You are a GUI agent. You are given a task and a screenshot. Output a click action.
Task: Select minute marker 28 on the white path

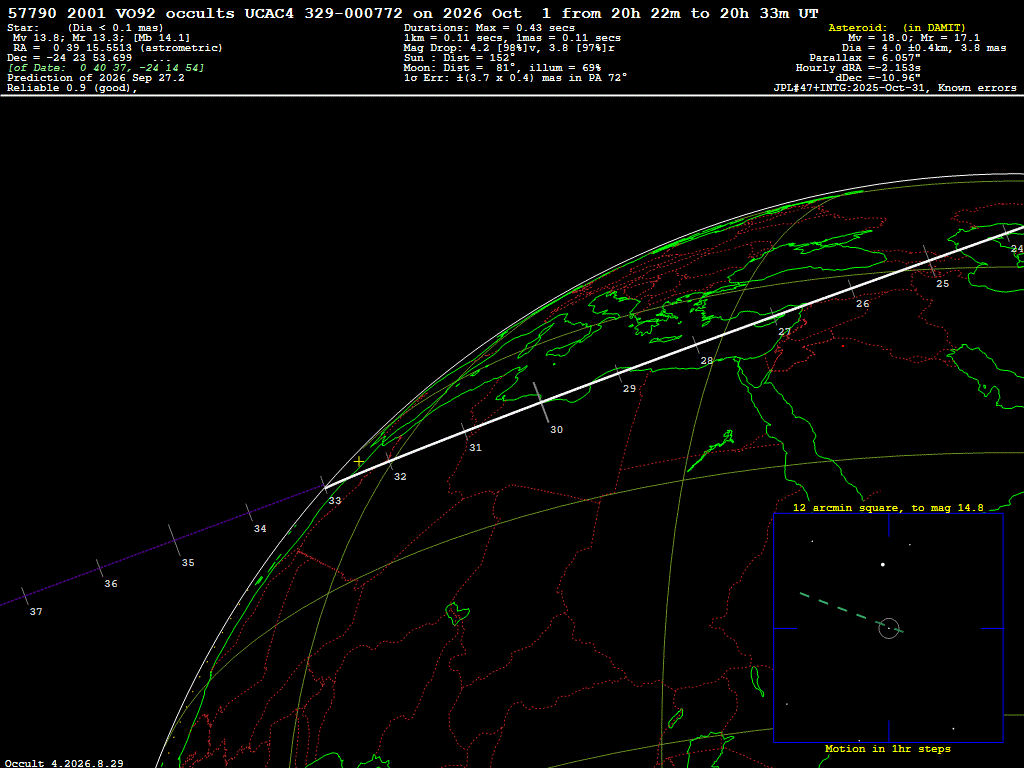707,360
